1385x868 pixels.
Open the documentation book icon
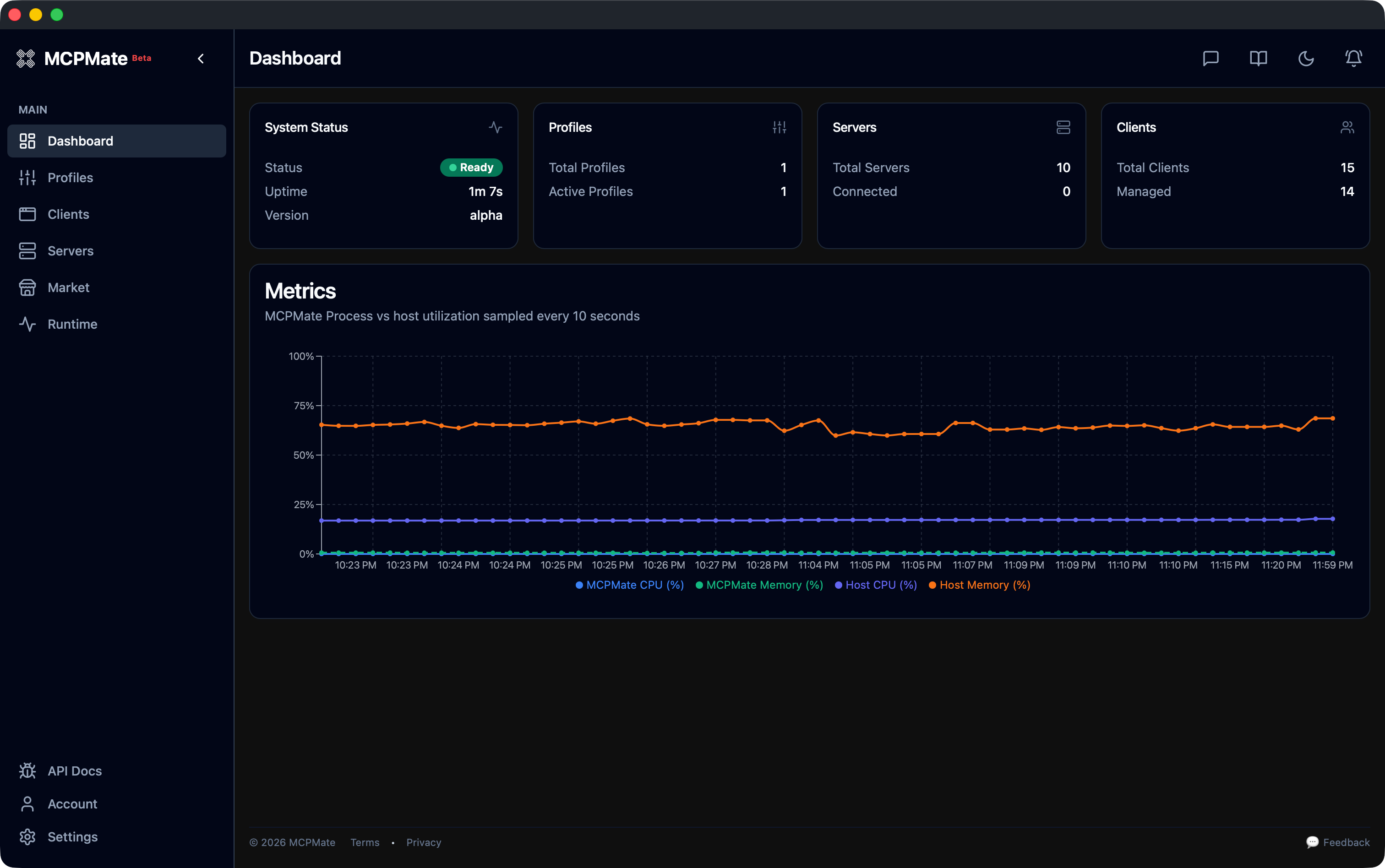[x=1258, y=58]
